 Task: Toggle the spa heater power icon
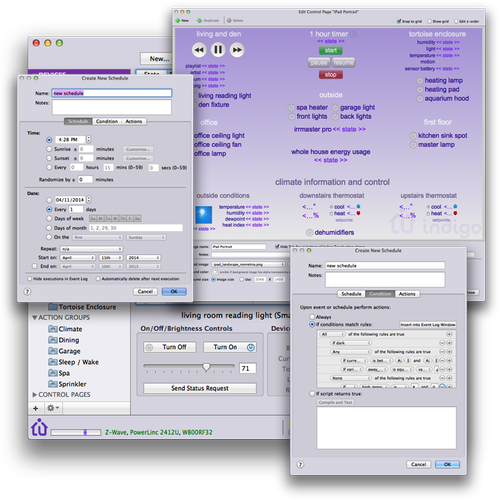pyautogui.click(x=291, y=108)
